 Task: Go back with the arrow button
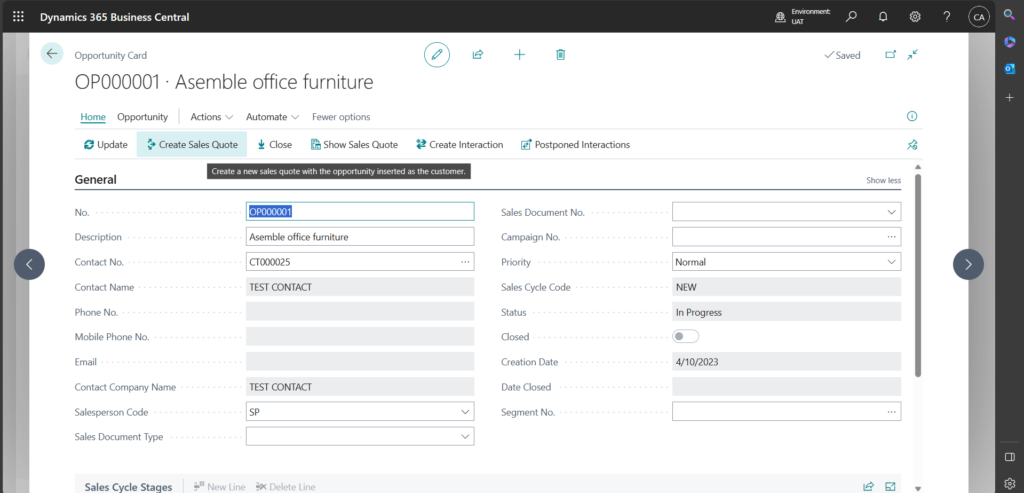pyautogui.click(x=52, y=54)
